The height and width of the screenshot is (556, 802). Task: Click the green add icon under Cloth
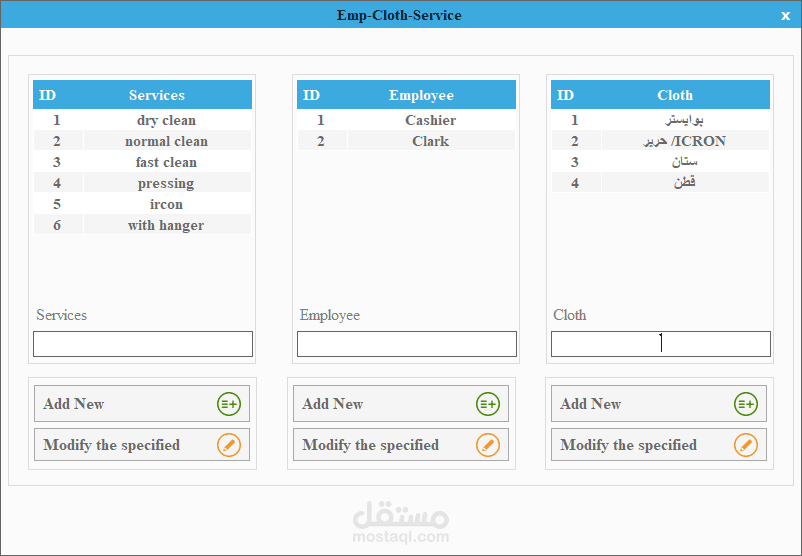point(746,404)
